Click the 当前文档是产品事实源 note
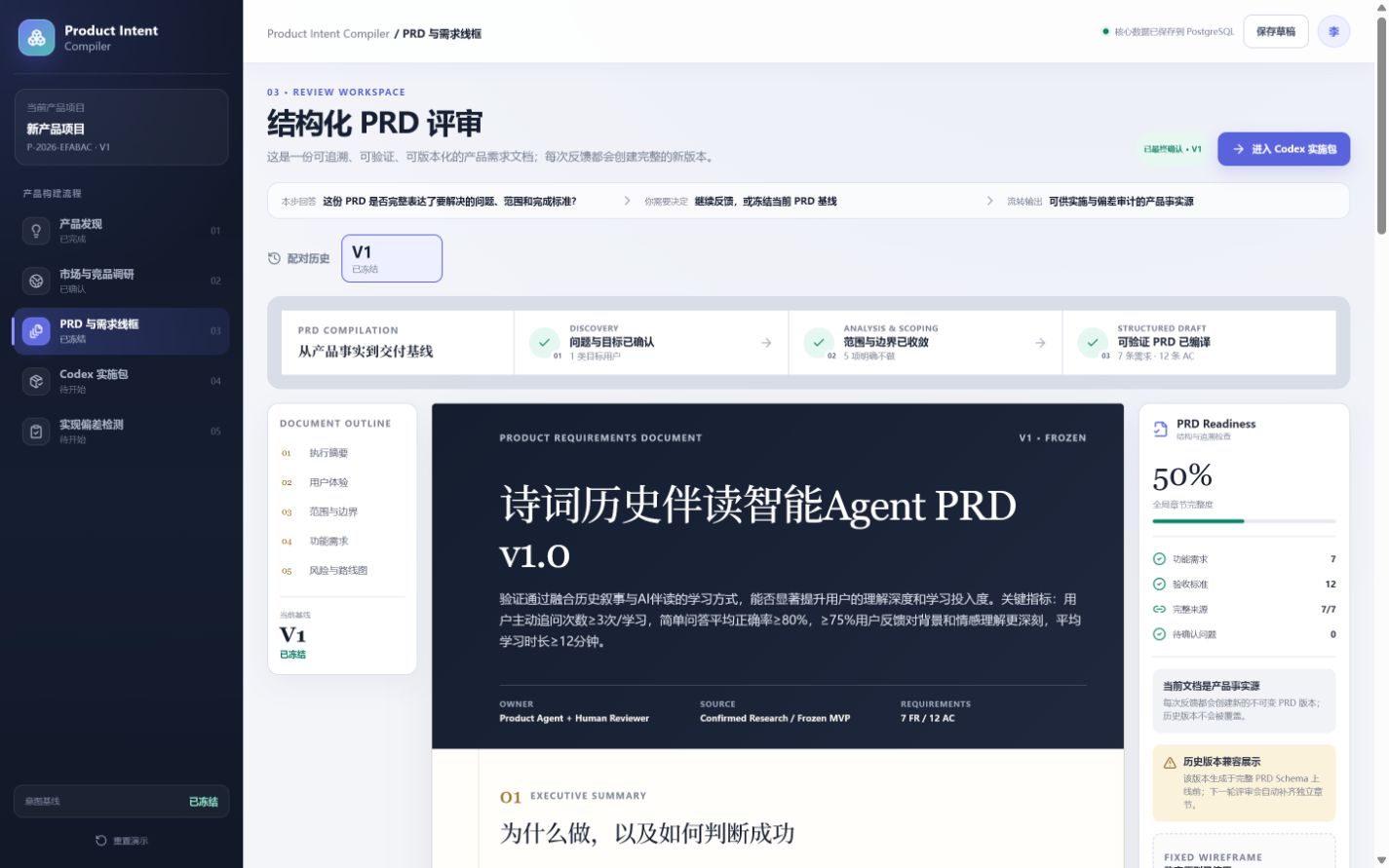This screenshot has height=868, width=1389. click(1244, 700)
